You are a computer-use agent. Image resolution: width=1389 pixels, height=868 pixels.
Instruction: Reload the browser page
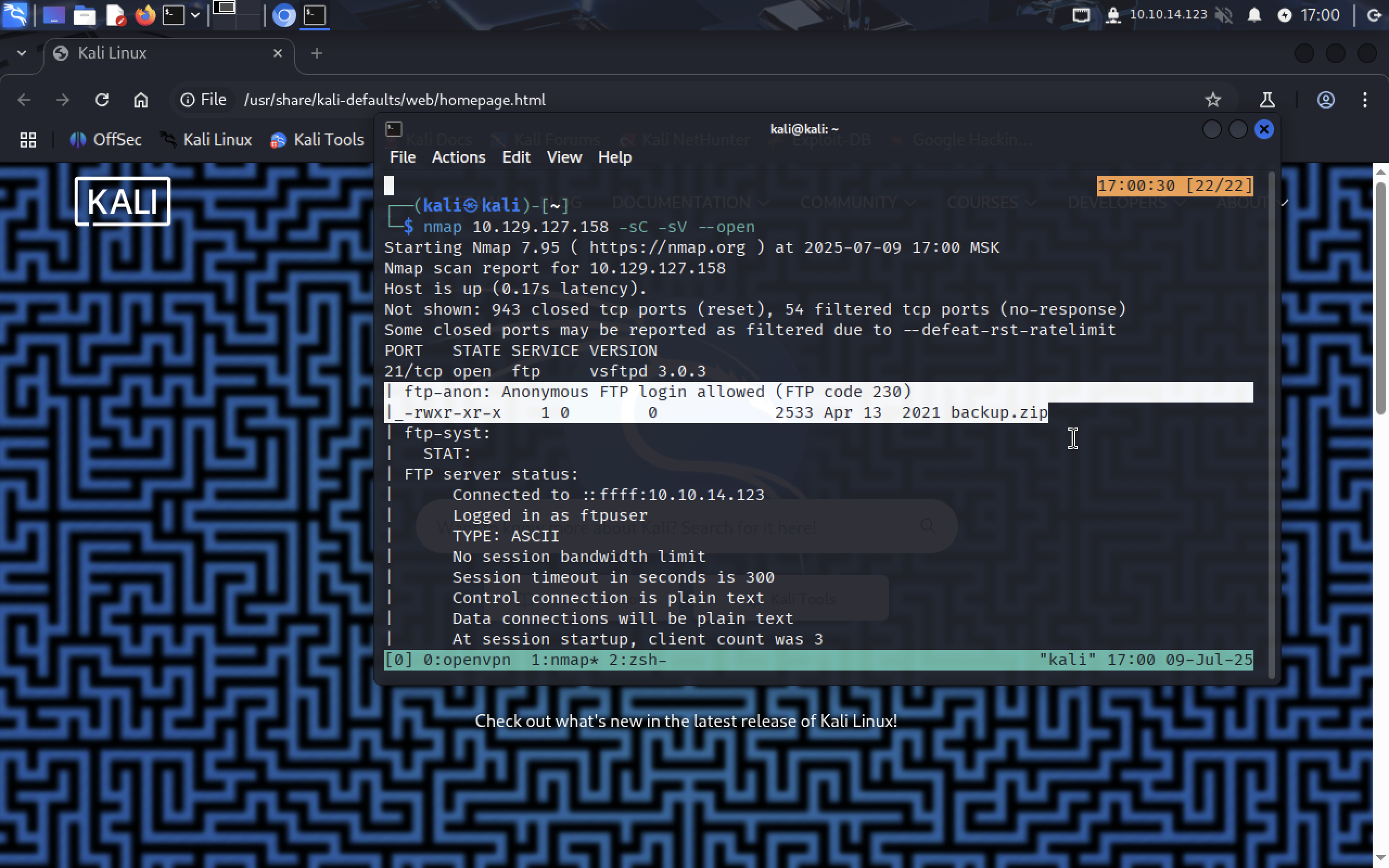pos(101,100)
